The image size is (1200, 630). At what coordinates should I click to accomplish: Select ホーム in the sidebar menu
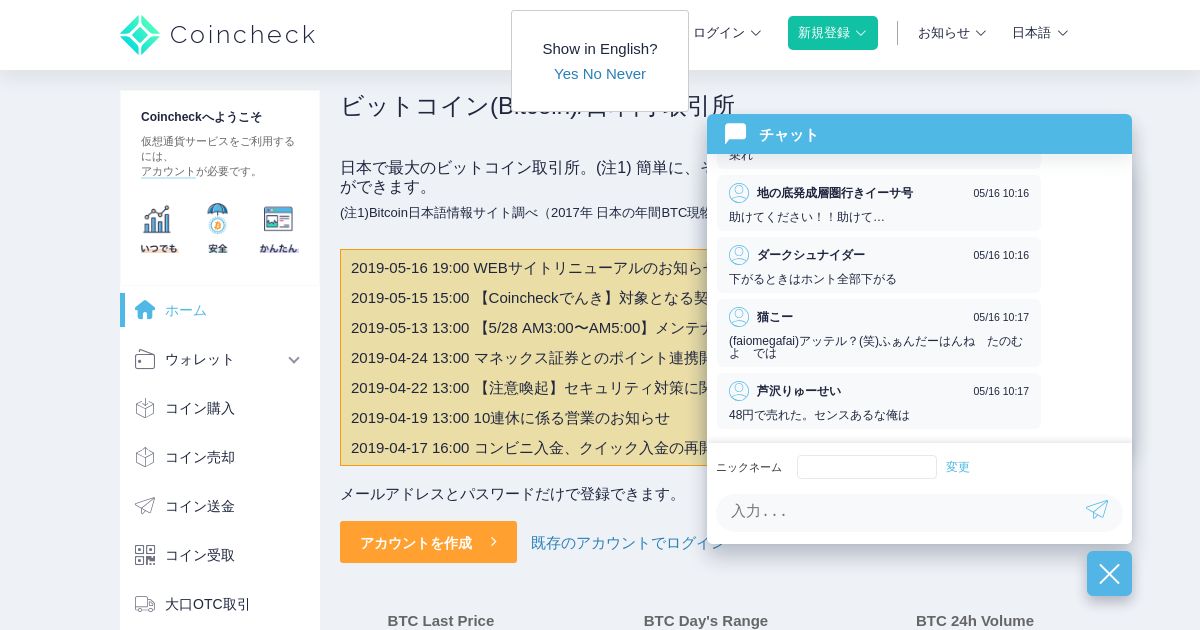pyautogui.click(x=220, y=310)
